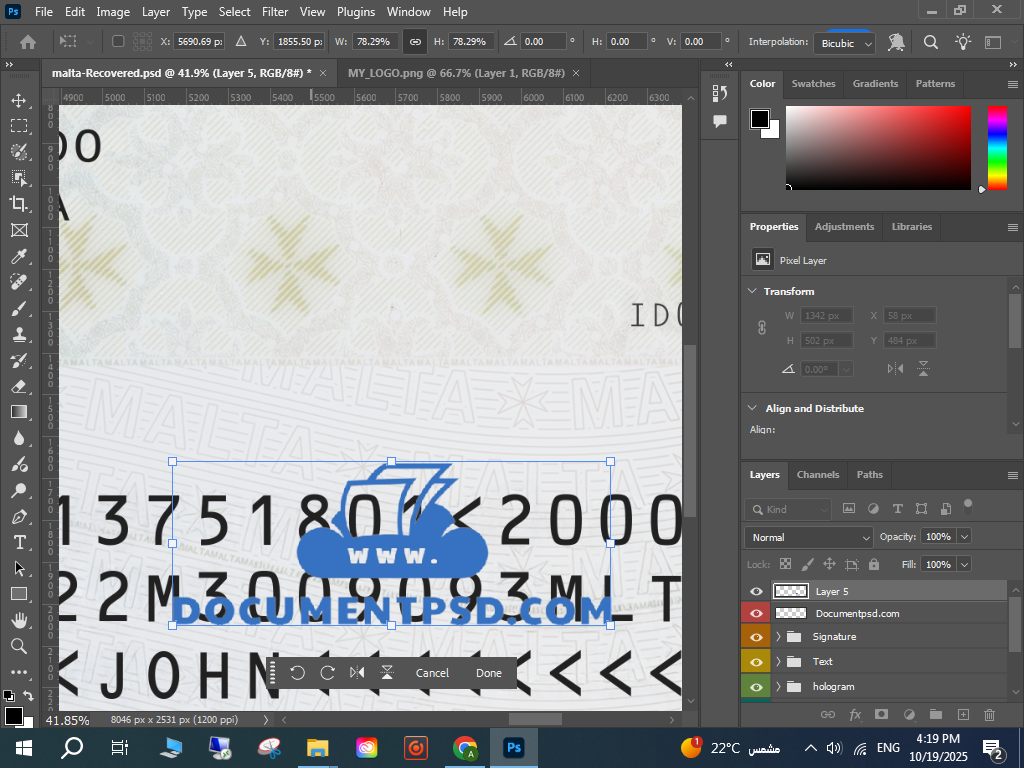The height and width of the screenshot is (768, 1024).
Task: Toggle the maintain aspect ratio link
Action: point(414,42)
